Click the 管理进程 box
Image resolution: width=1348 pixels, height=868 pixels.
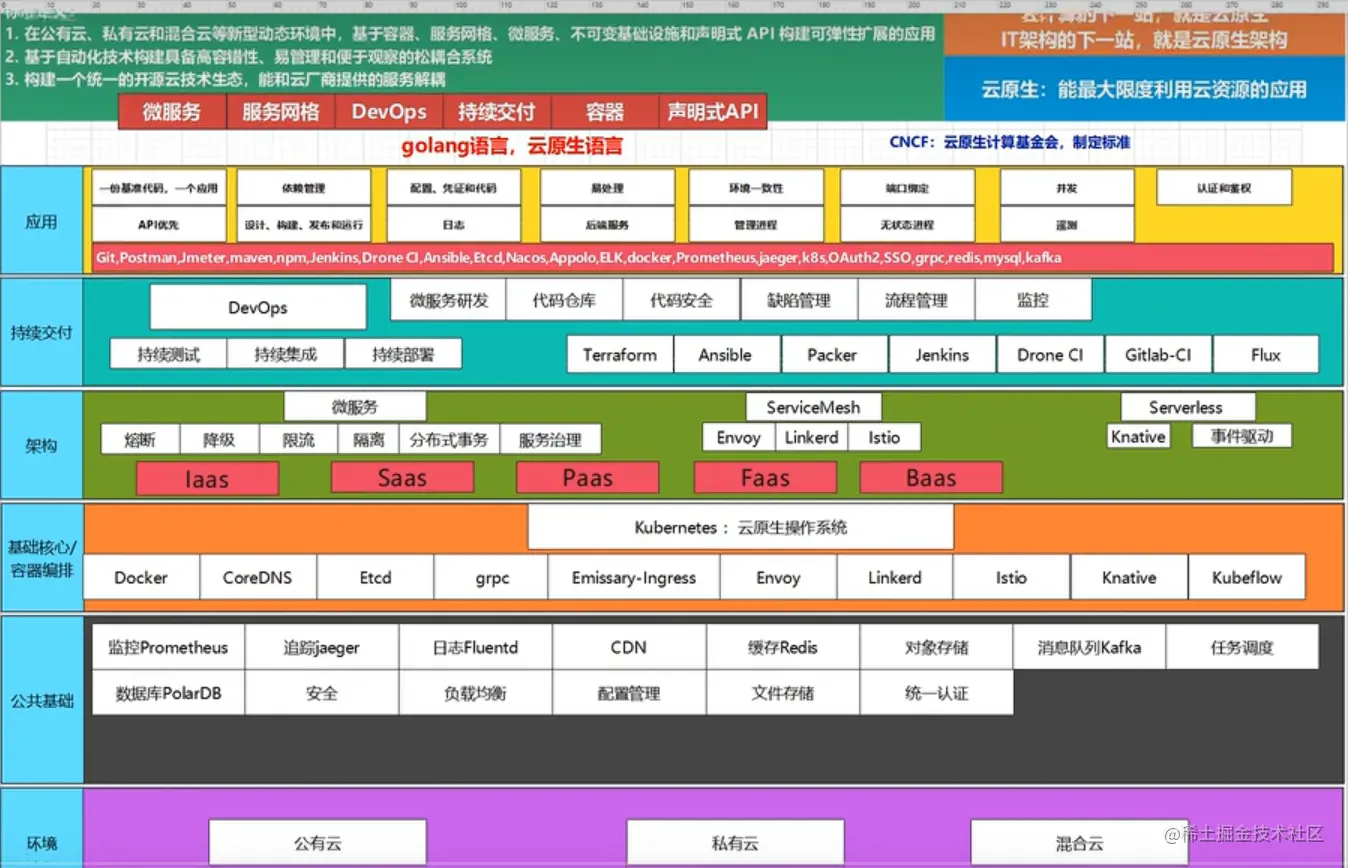[x=756, y=225]
